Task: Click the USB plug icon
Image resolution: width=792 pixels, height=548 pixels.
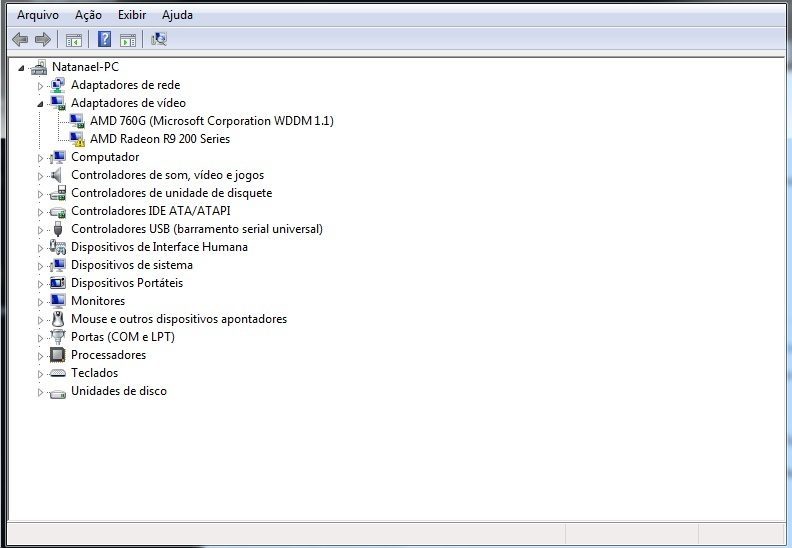Action: pos(58,229)
